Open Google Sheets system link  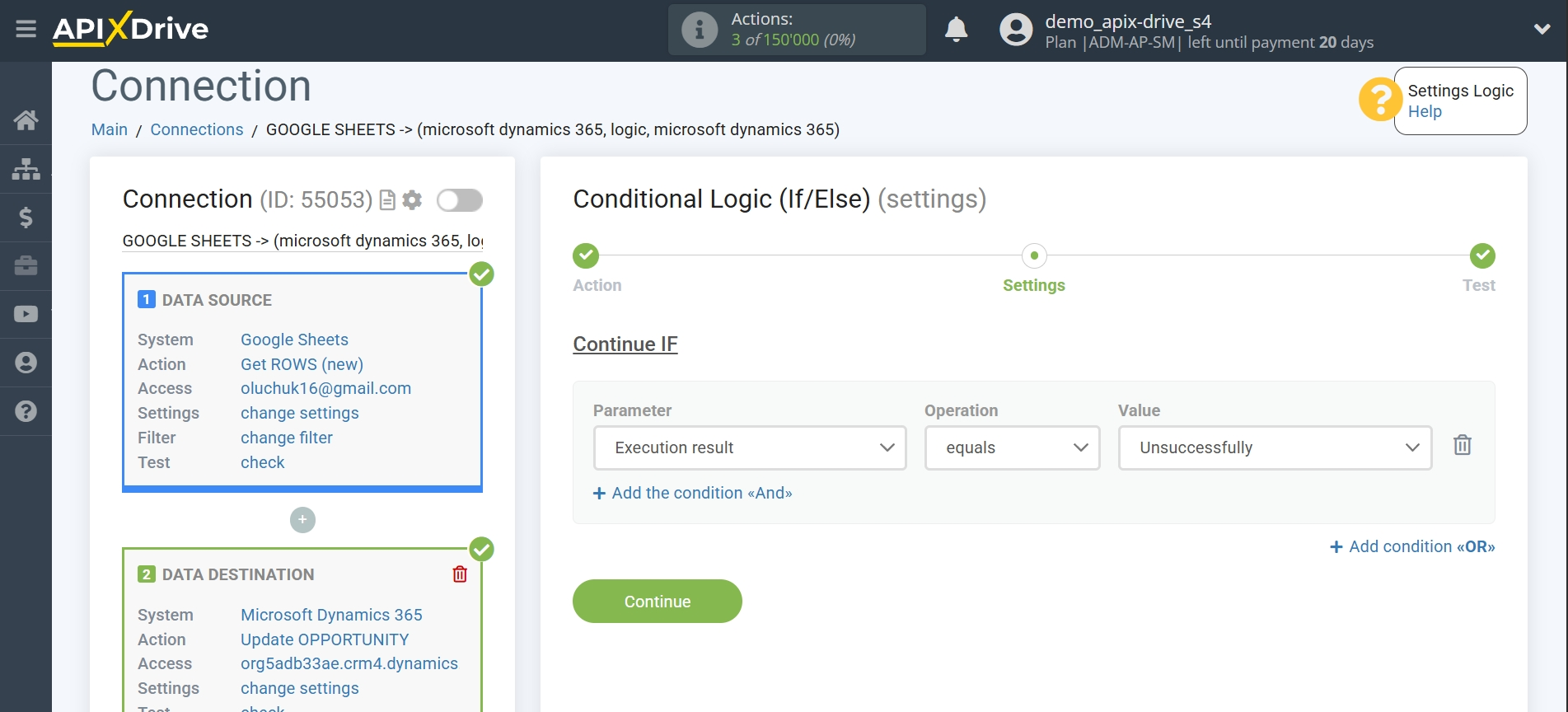click(x=294, y=340)
